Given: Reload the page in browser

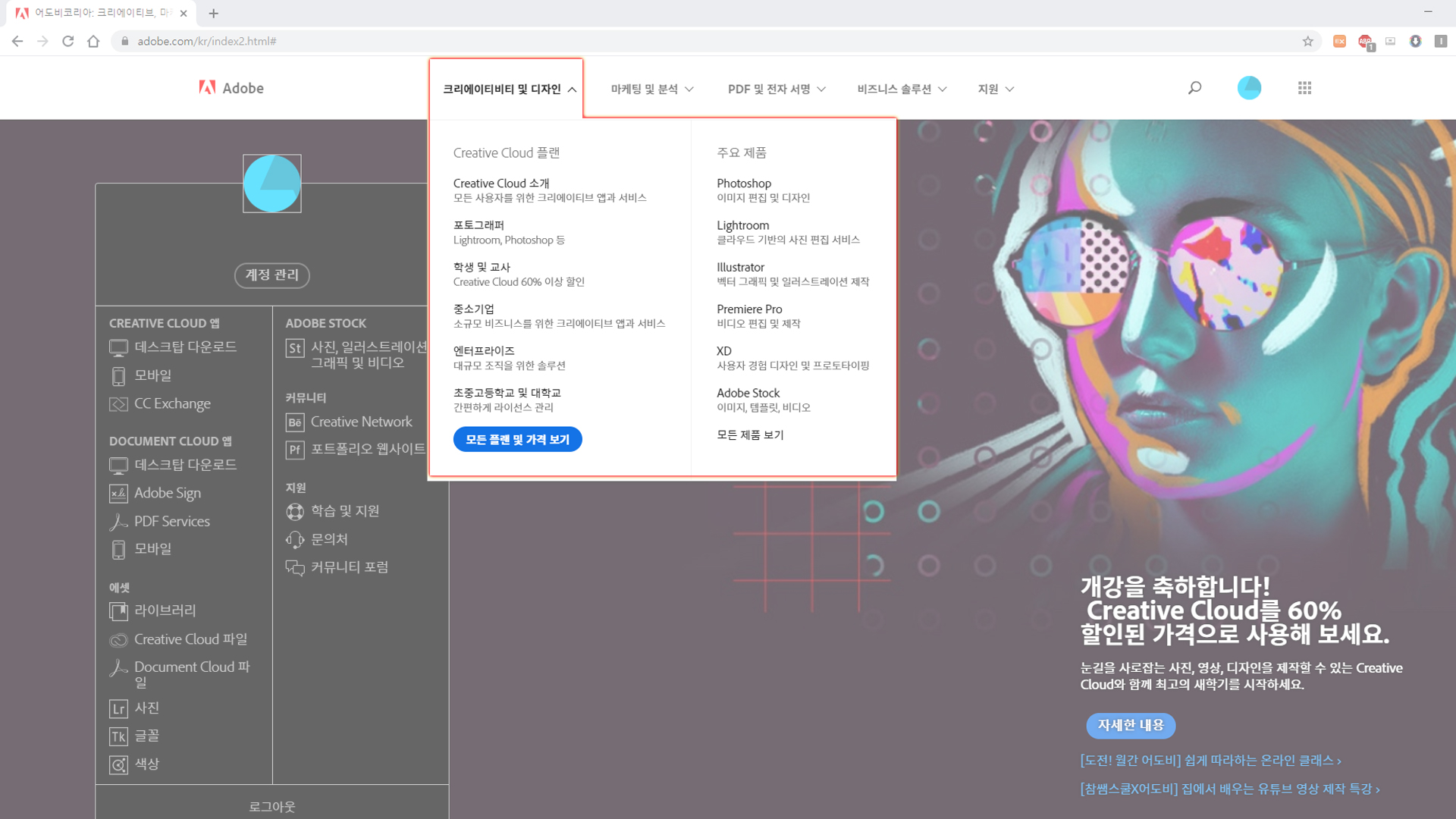Looking at the screenshot, I should tap(67, 41).
